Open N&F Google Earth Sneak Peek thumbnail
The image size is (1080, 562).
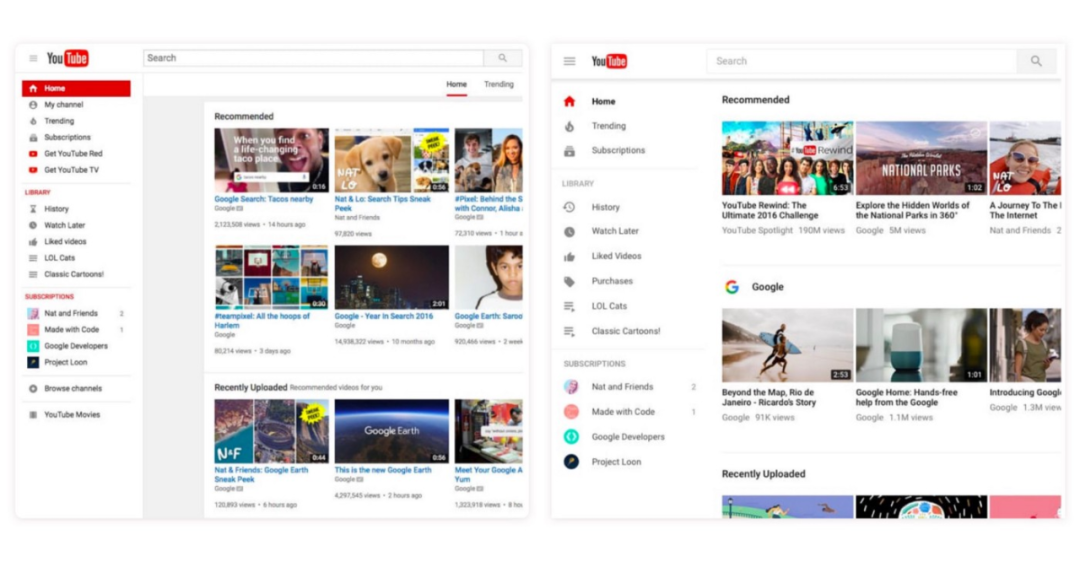271,431
